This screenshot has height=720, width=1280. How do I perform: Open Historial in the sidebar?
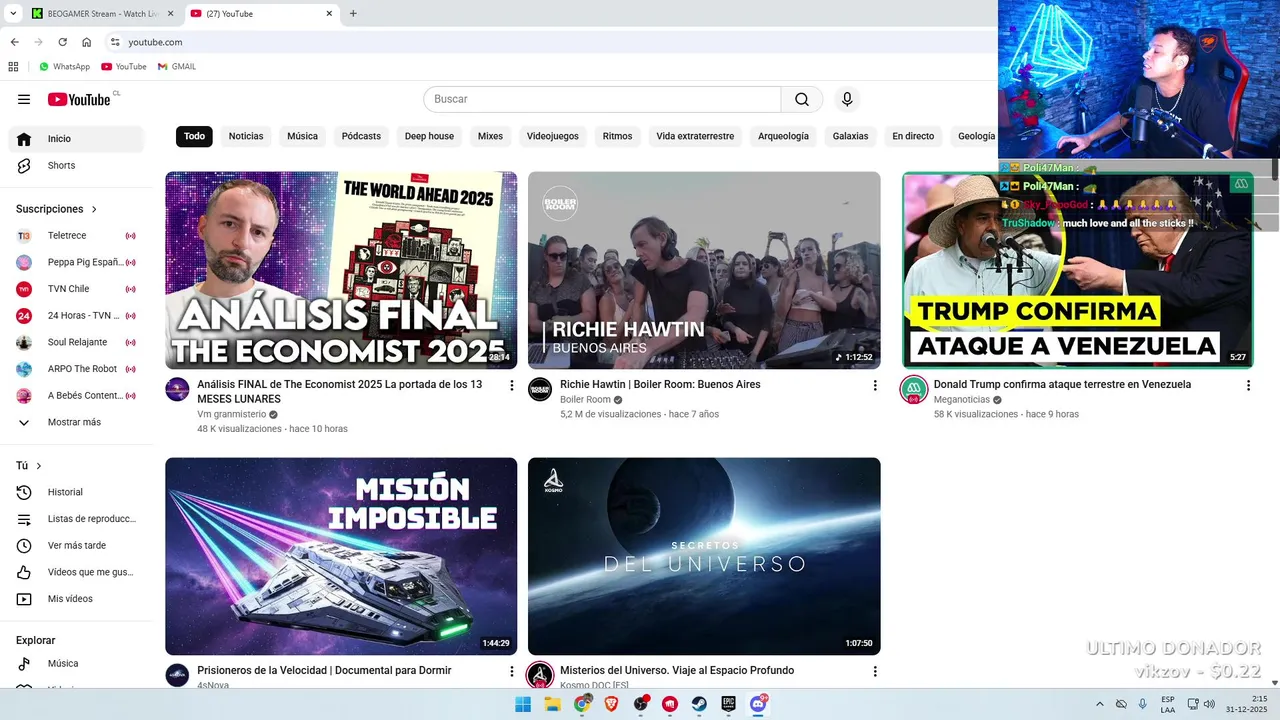76,492
